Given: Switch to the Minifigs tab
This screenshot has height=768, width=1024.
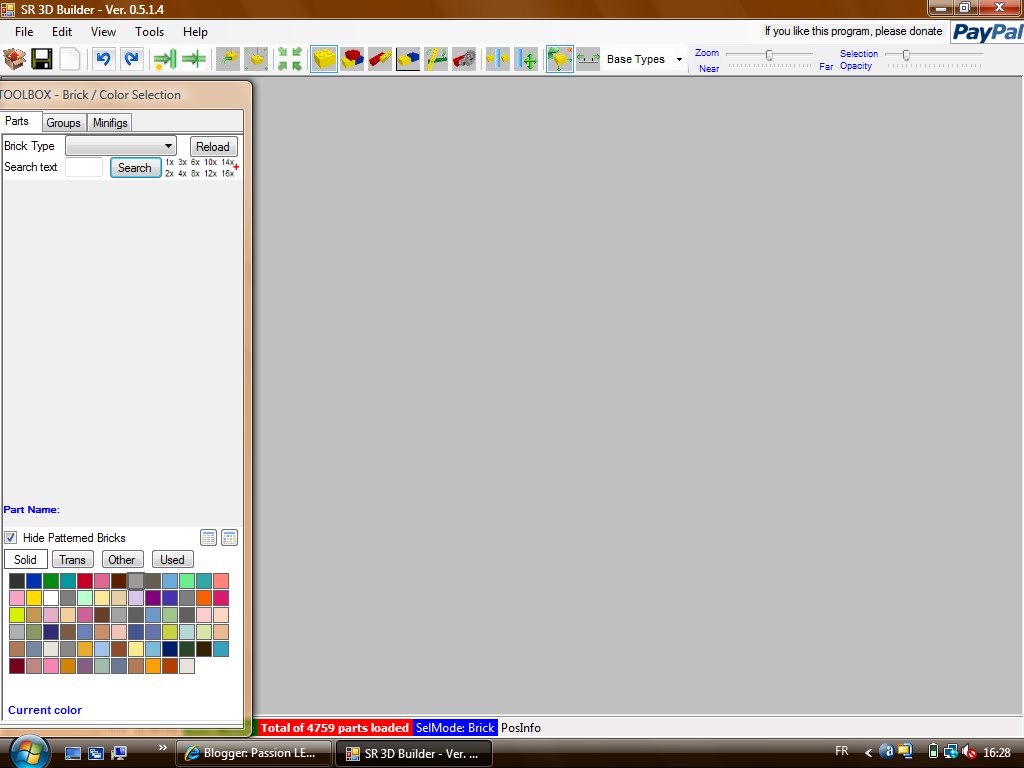Looking at the screenshot, I should pos(110,123).
